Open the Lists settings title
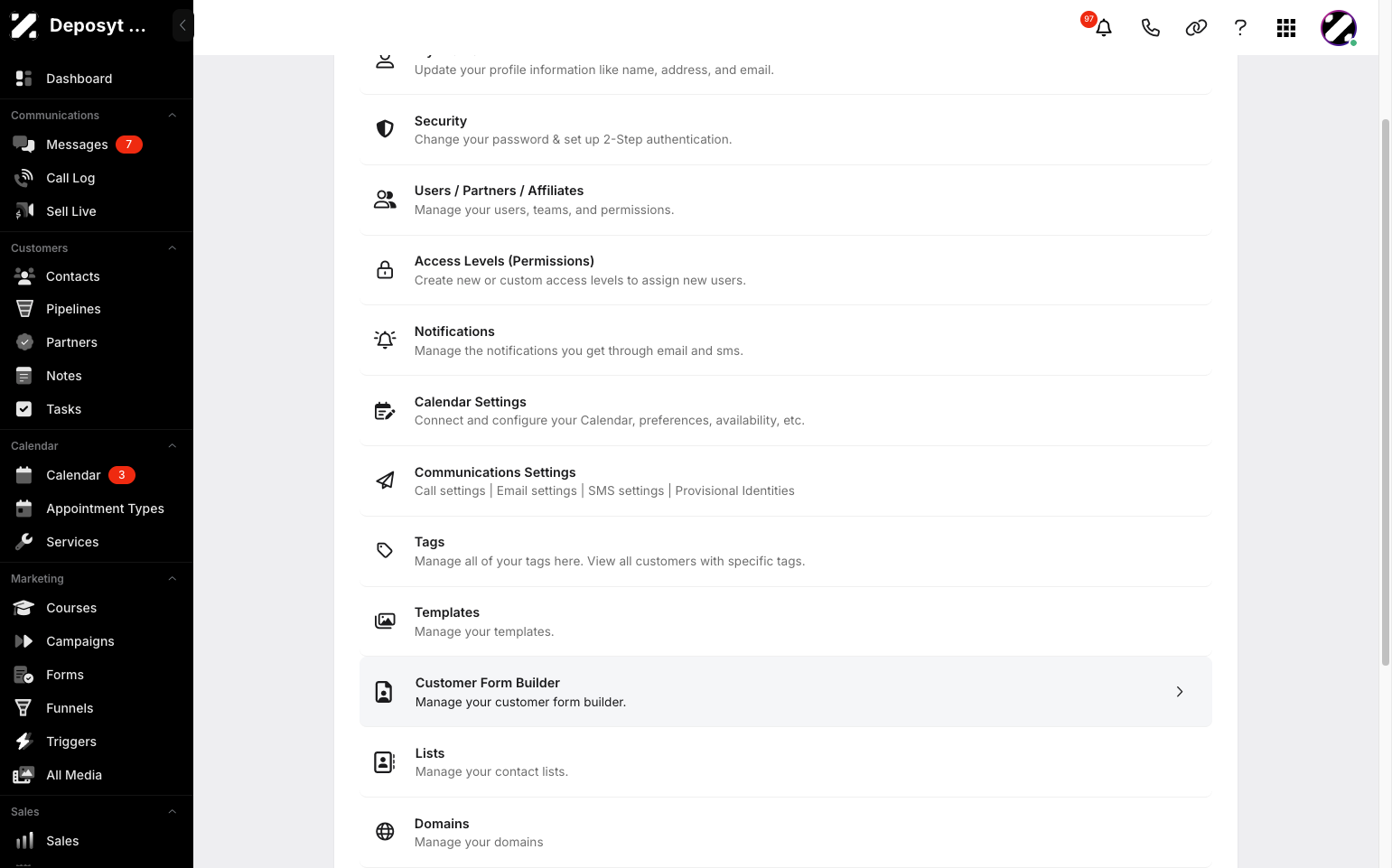This screenshot has height=868, width=1392. [x=430, y=753]
